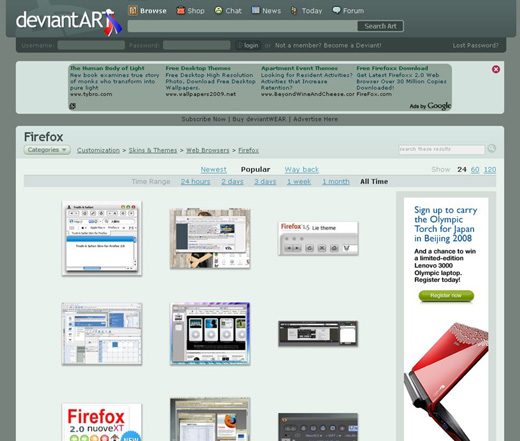This screenshot has width=520, height=441.
Task: Focus the main art search field
Action: [242, 26]
